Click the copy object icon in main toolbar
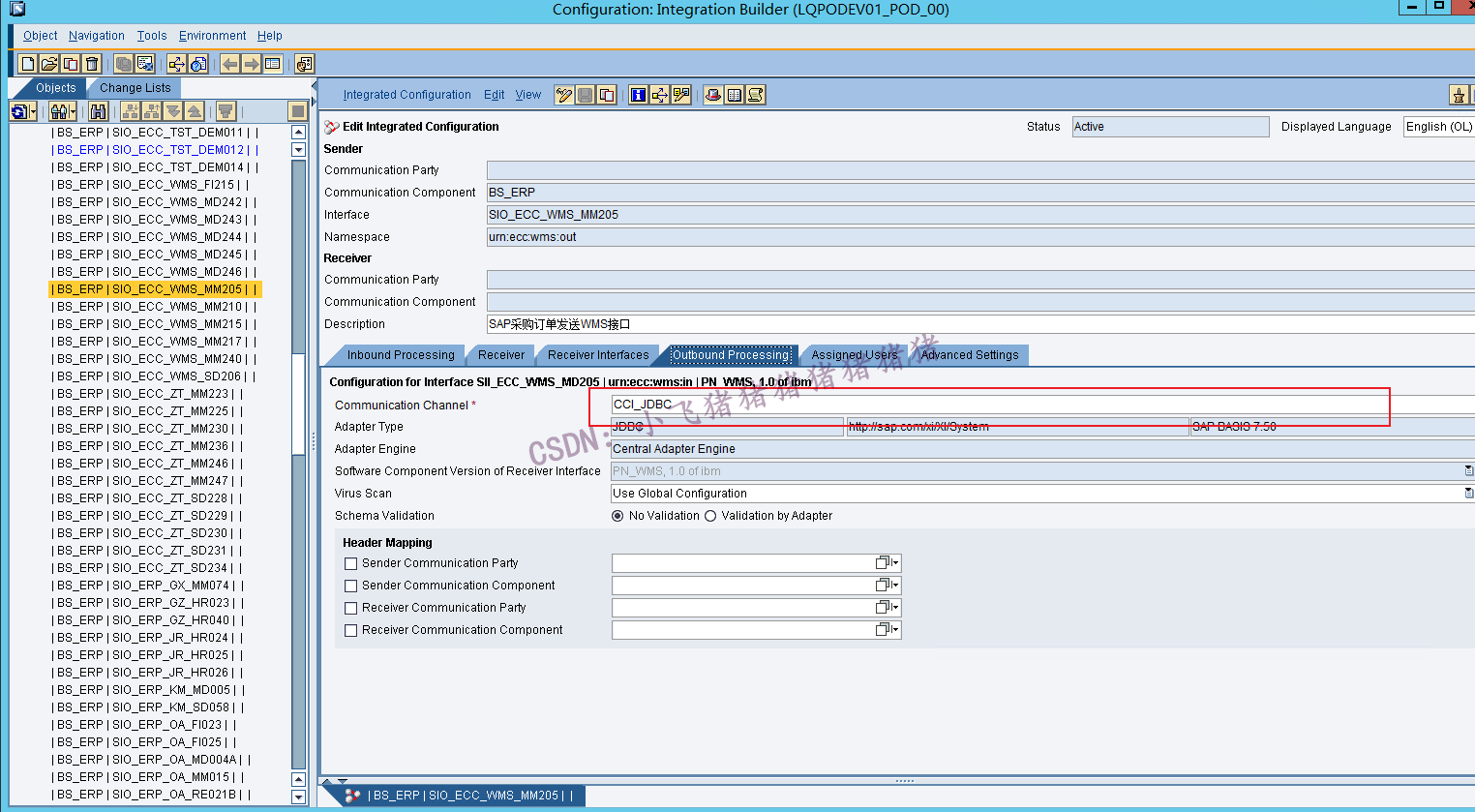This screenshot has height=812, width=1475. (x=70, y=64)
